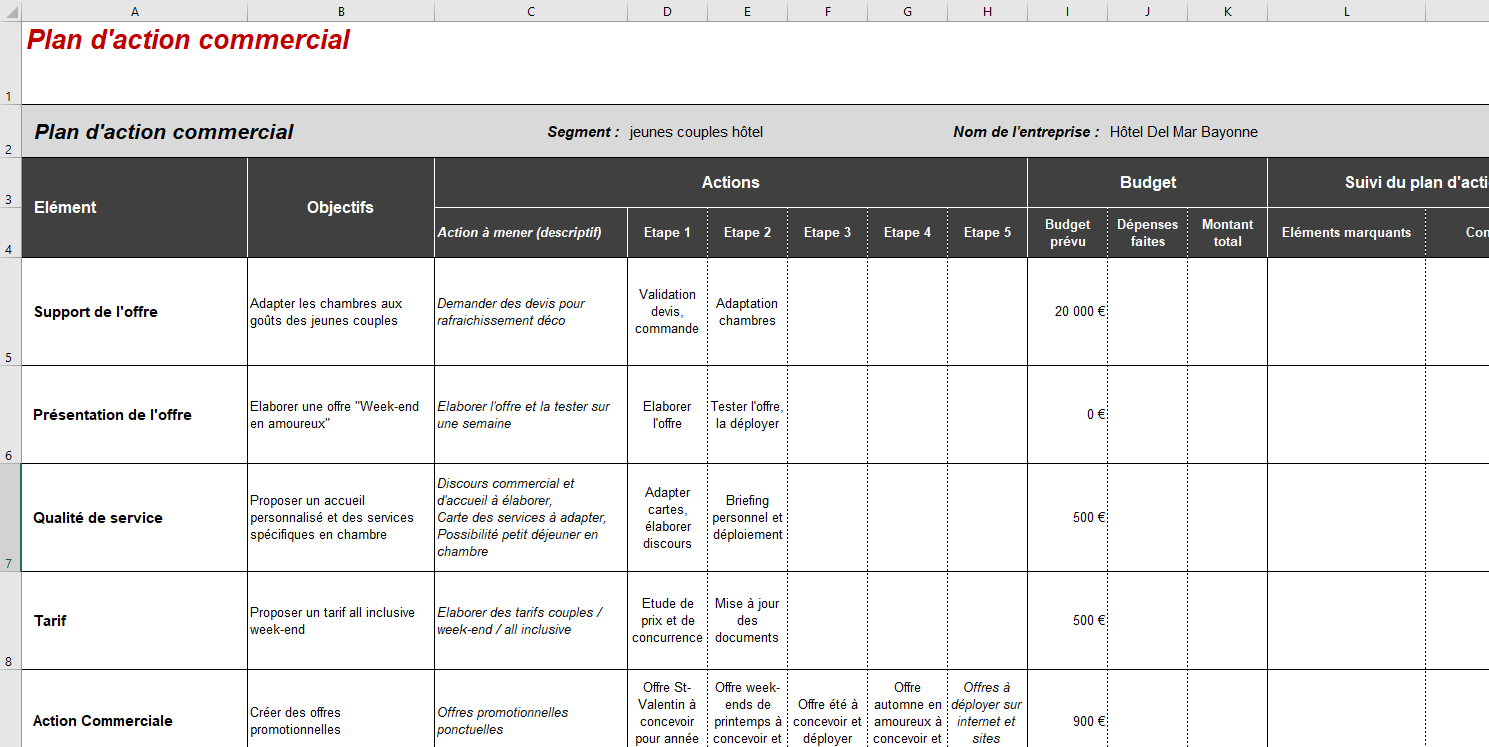Select 'Discours commercial et d'accueil' action cell
Image resolution: width=1489 pixels, height=747 pixels.
pos(531,517)
